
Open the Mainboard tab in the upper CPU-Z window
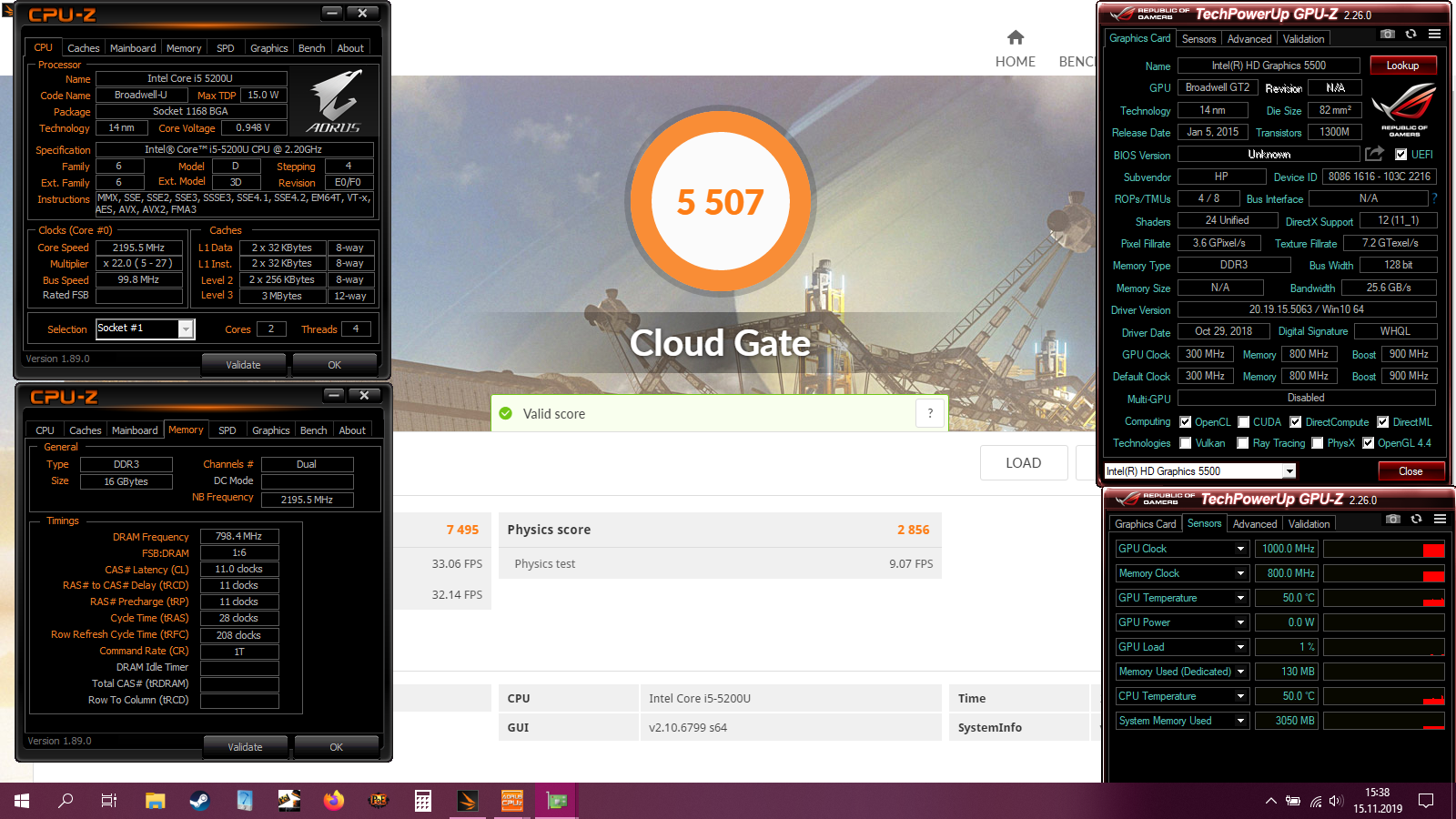pos(133,48)
